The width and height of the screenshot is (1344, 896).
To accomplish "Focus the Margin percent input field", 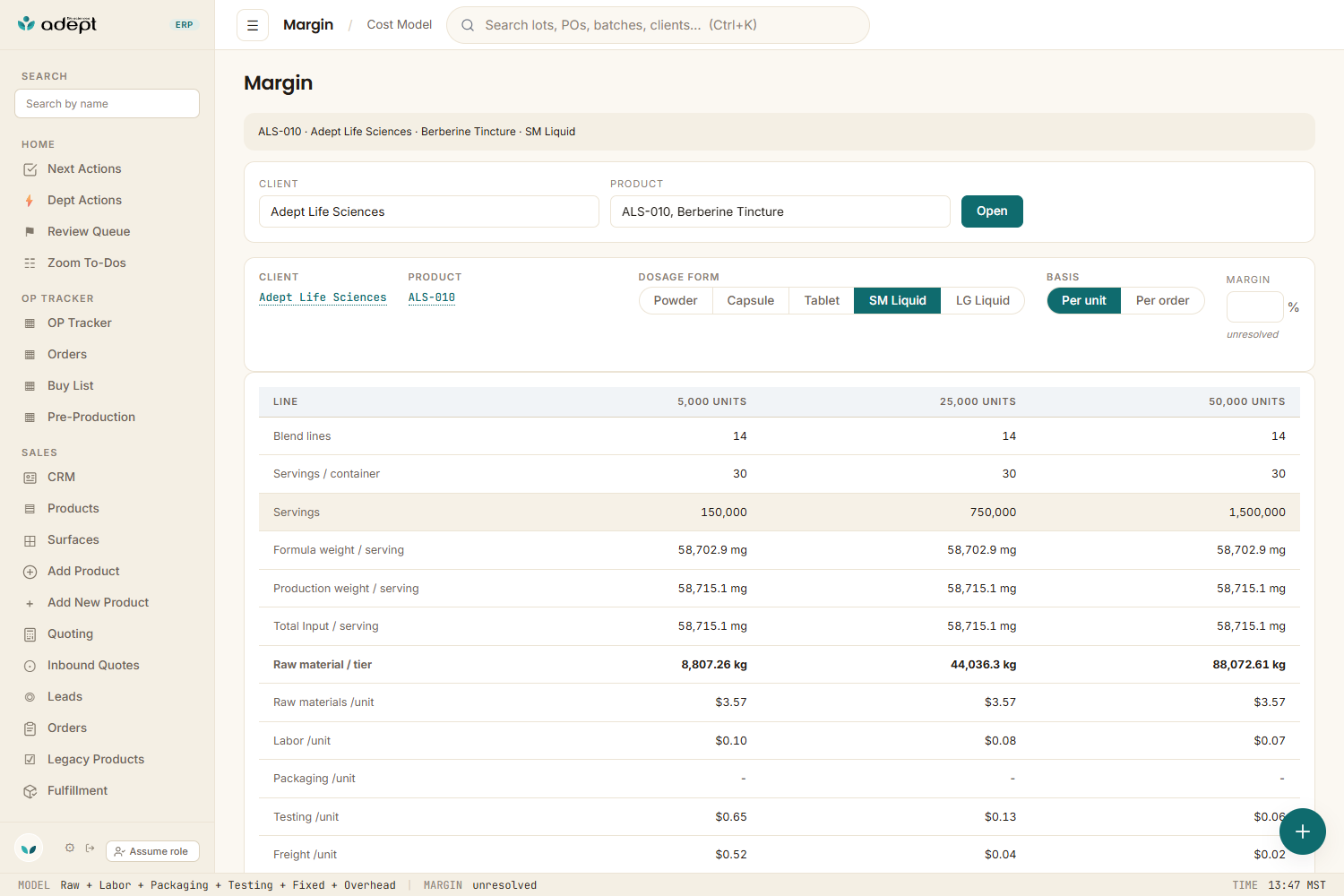I will pos(1254,306).
